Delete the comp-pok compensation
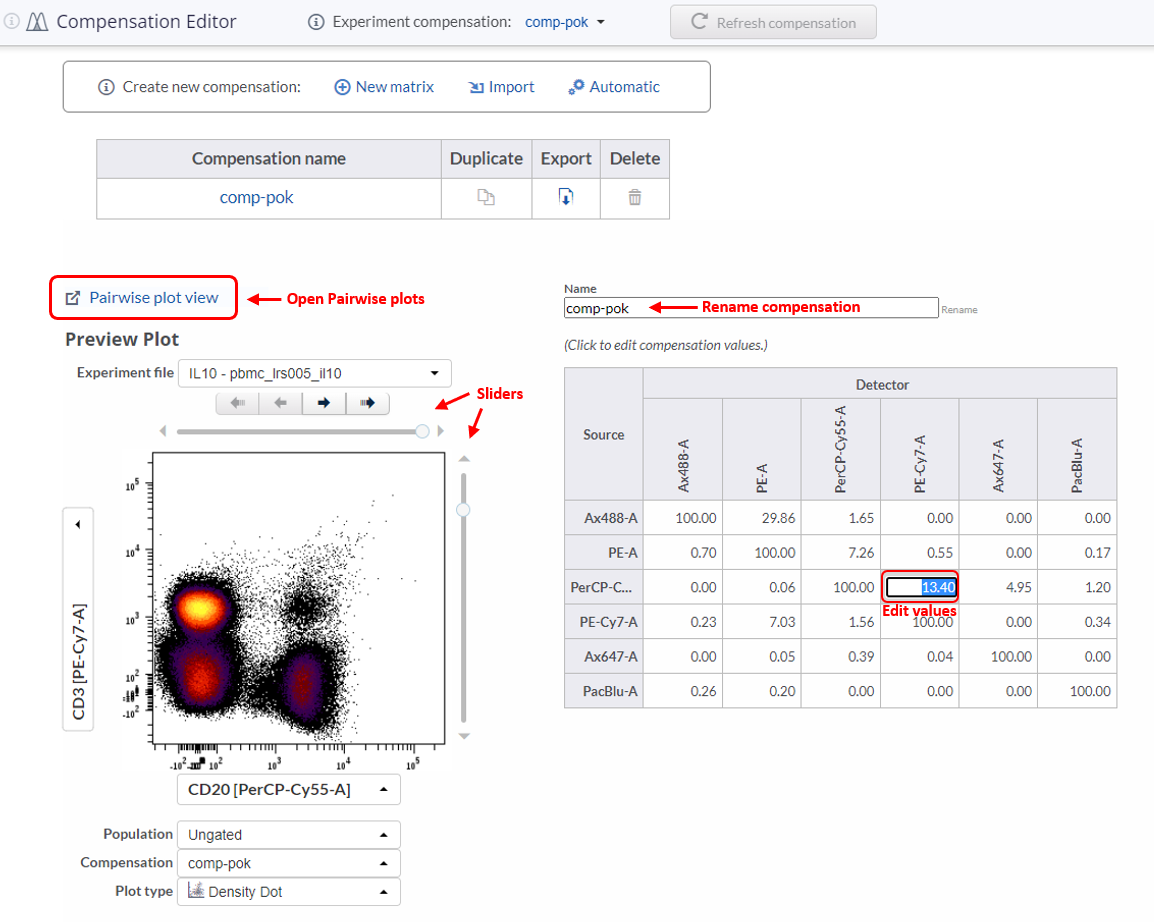 [x=634, y=197]
